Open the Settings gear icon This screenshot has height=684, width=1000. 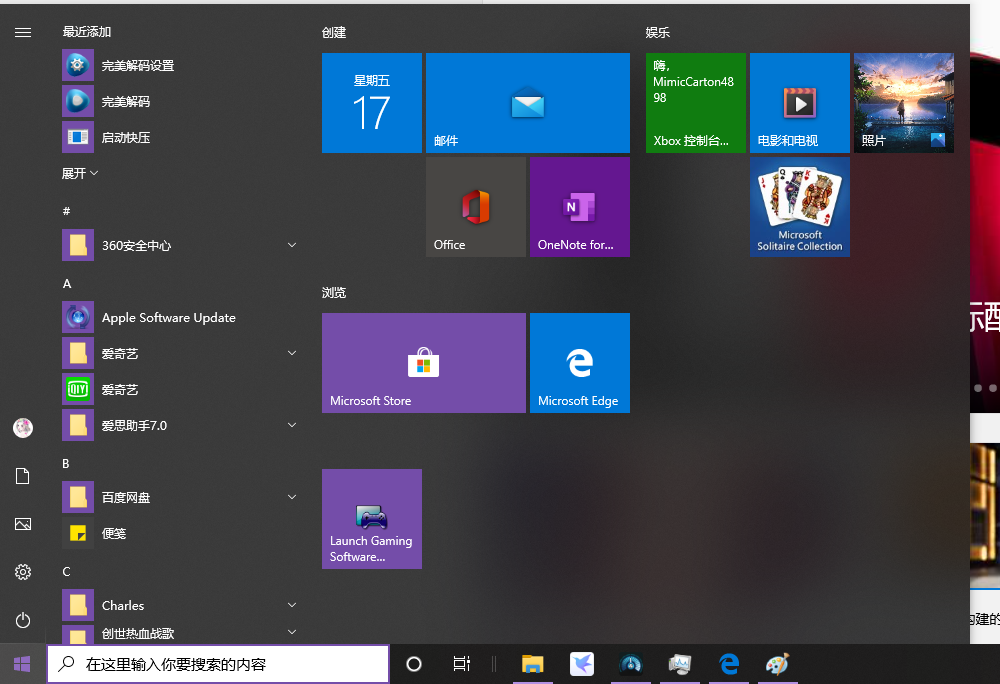[x=23, y=572]
